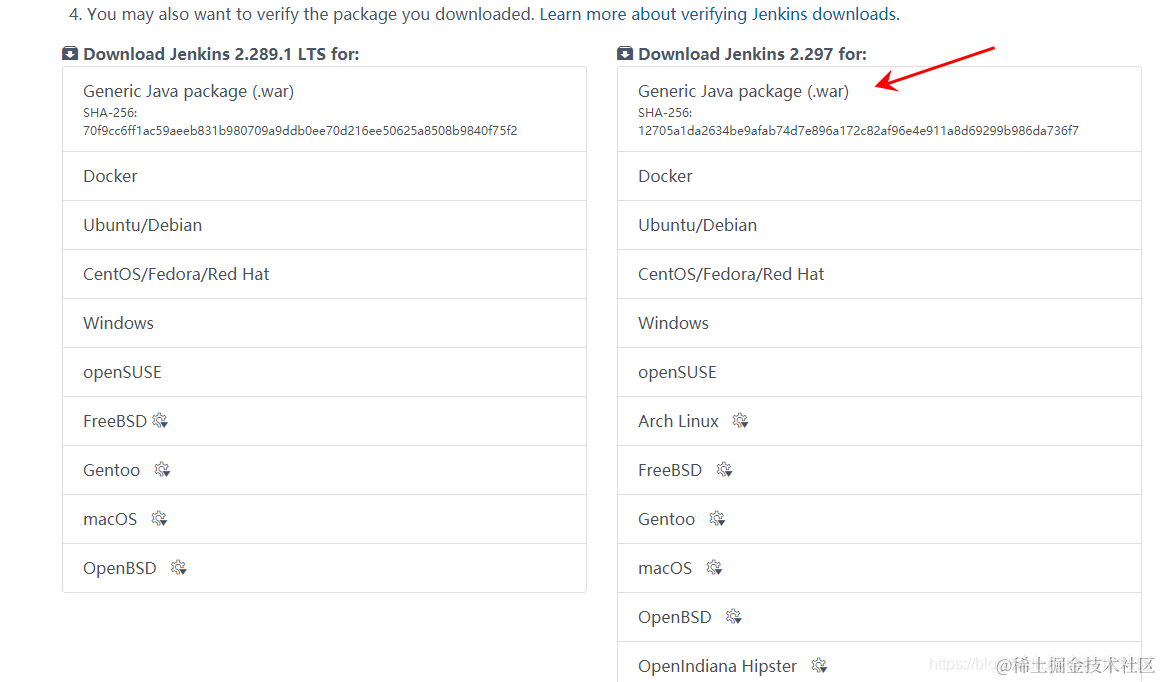
Task: Click third-party gear icon next to LTS FreeBSD
Action: click(x=160, y=421)
